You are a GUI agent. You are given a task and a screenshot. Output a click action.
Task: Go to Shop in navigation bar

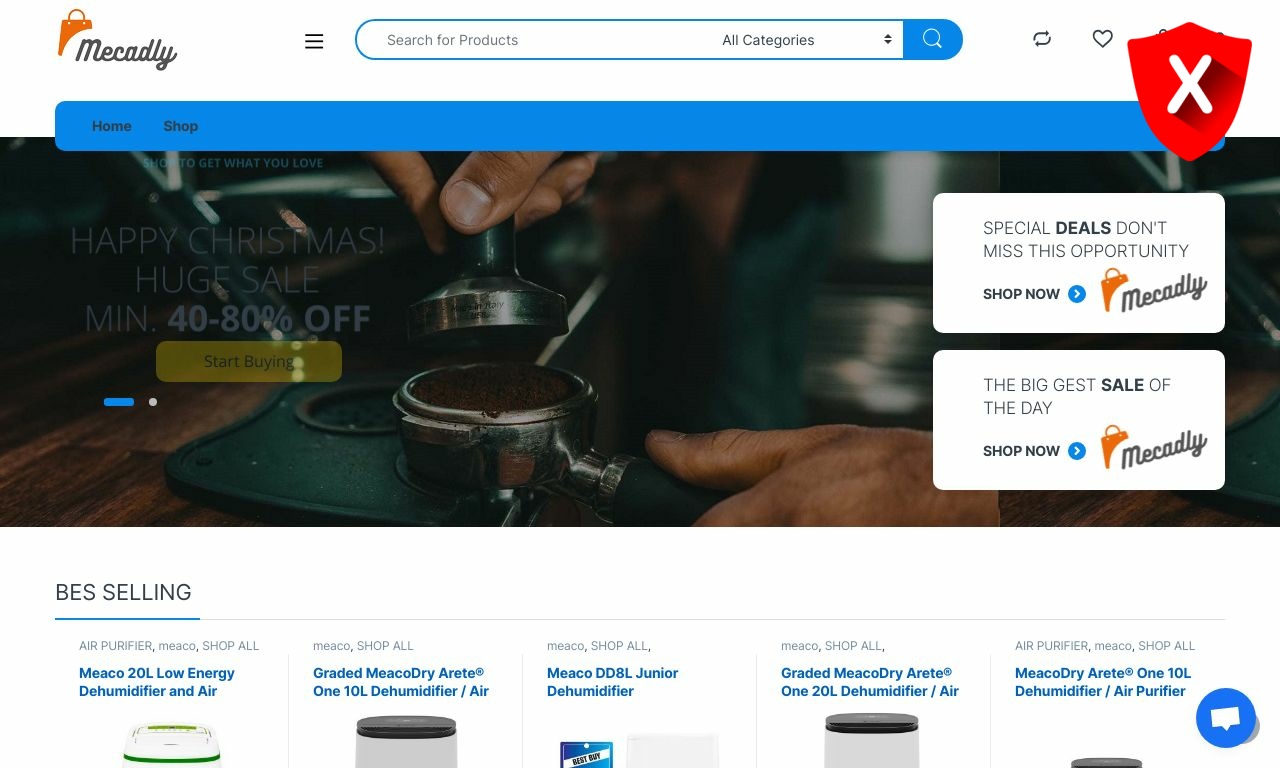[181, 126]
